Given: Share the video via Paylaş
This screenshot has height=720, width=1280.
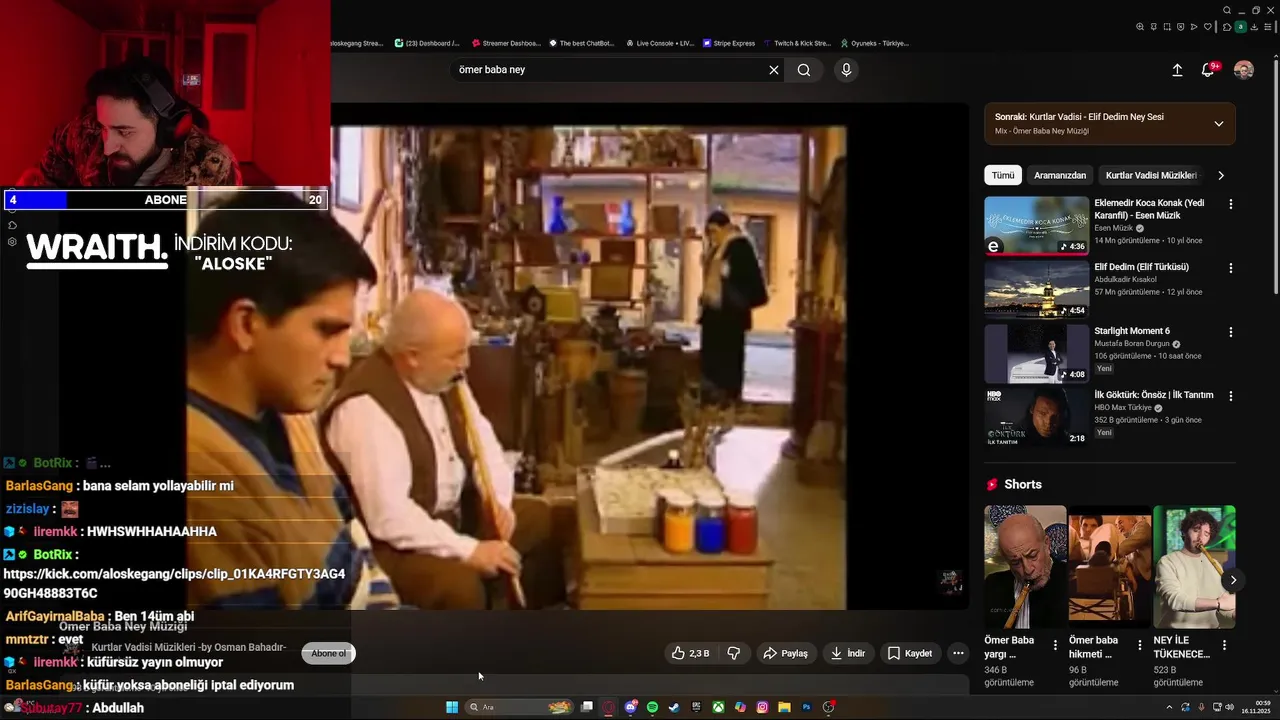Looking at the screenshot, I should pos(785,653).
